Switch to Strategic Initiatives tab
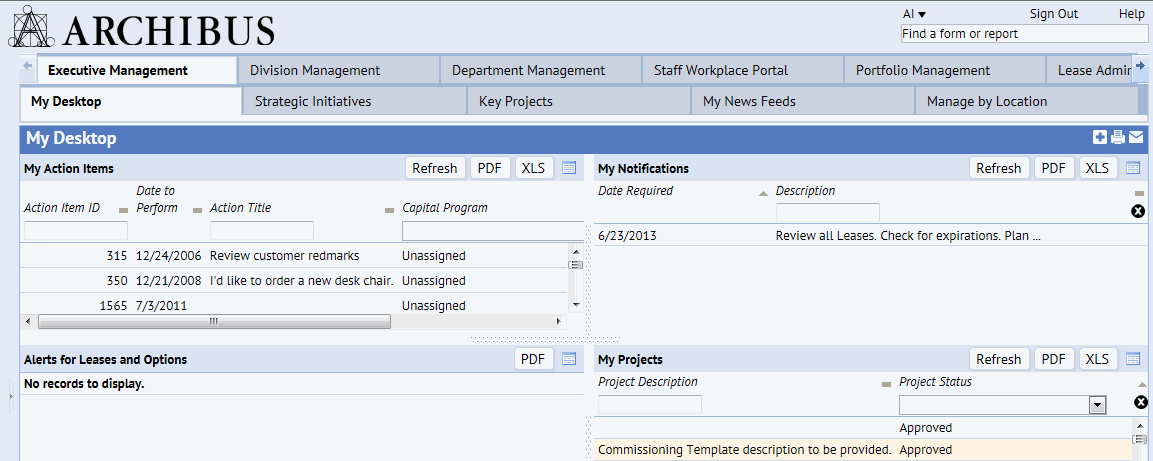Viewport: 1153px width, 461px height. point(354,101)
